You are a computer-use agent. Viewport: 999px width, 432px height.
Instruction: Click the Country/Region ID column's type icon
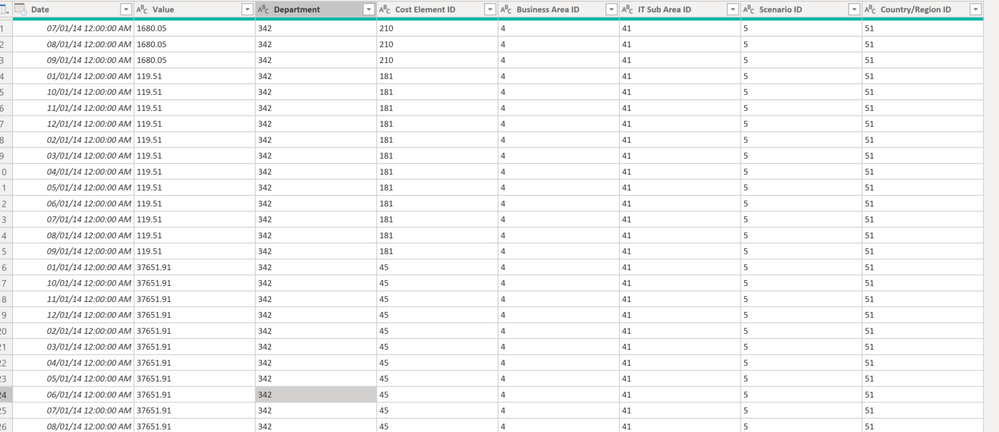[870, 10]
